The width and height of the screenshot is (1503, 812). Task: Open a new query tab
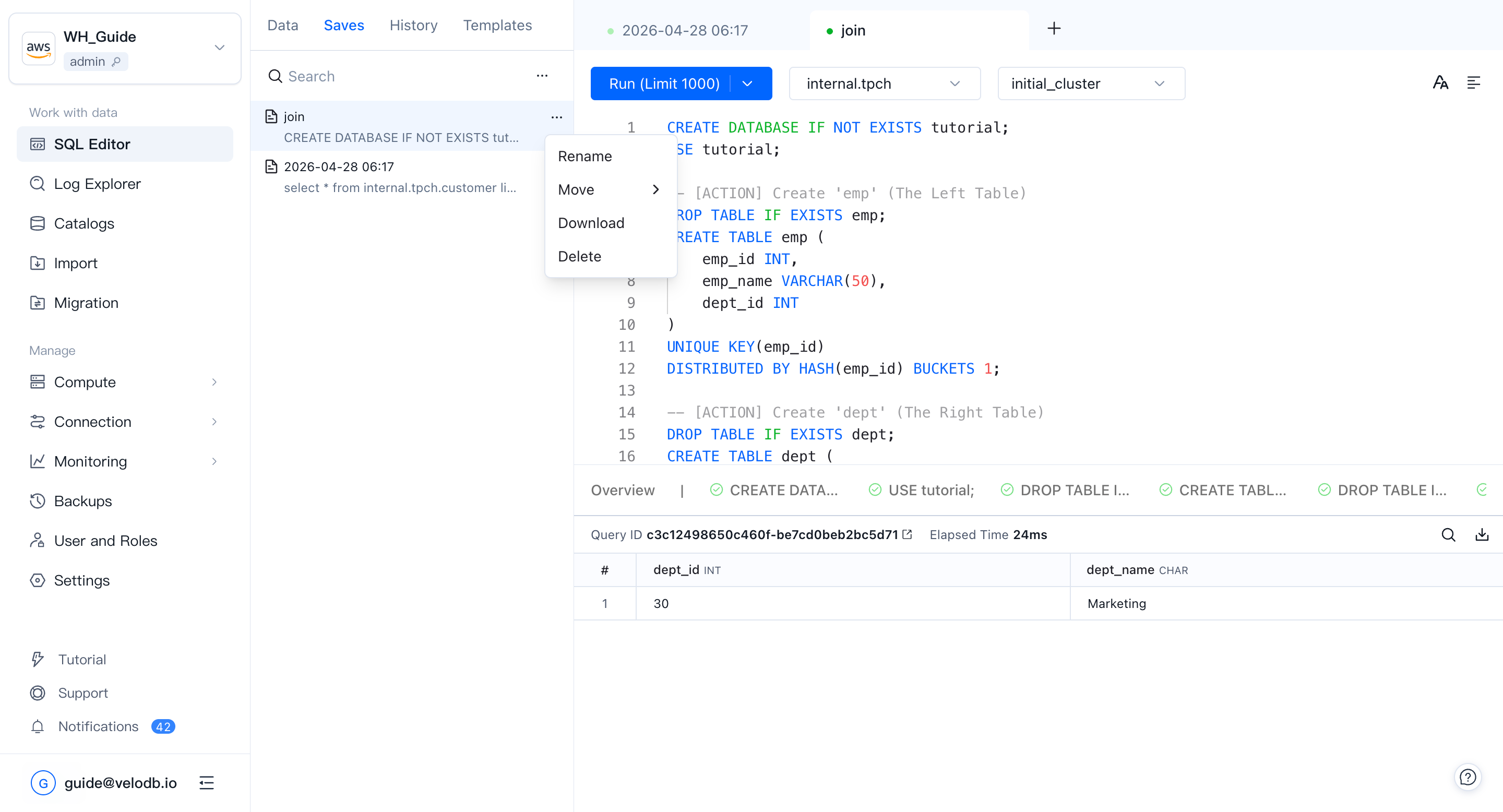pyautogui.click(x=1054, y=28)
